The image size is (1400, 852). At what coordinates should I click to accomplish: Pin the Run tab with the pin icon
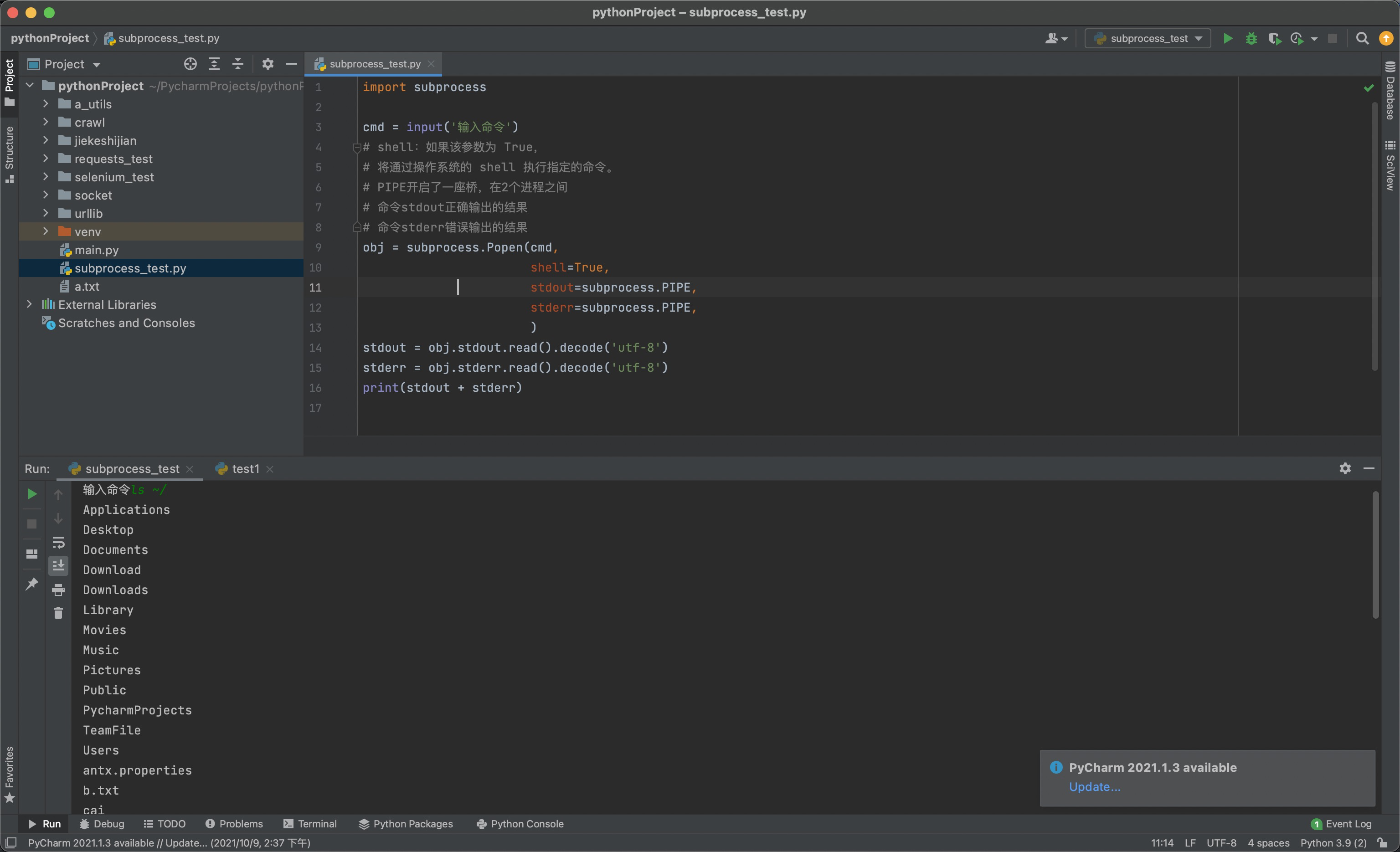[32, 583]
